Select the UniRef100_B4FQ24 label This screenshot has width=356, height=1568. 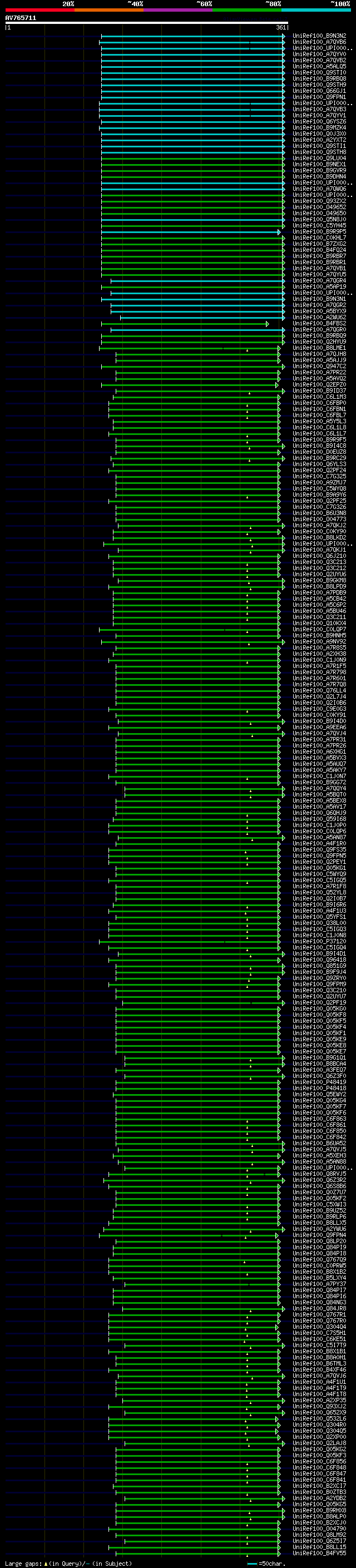(319, 250)
